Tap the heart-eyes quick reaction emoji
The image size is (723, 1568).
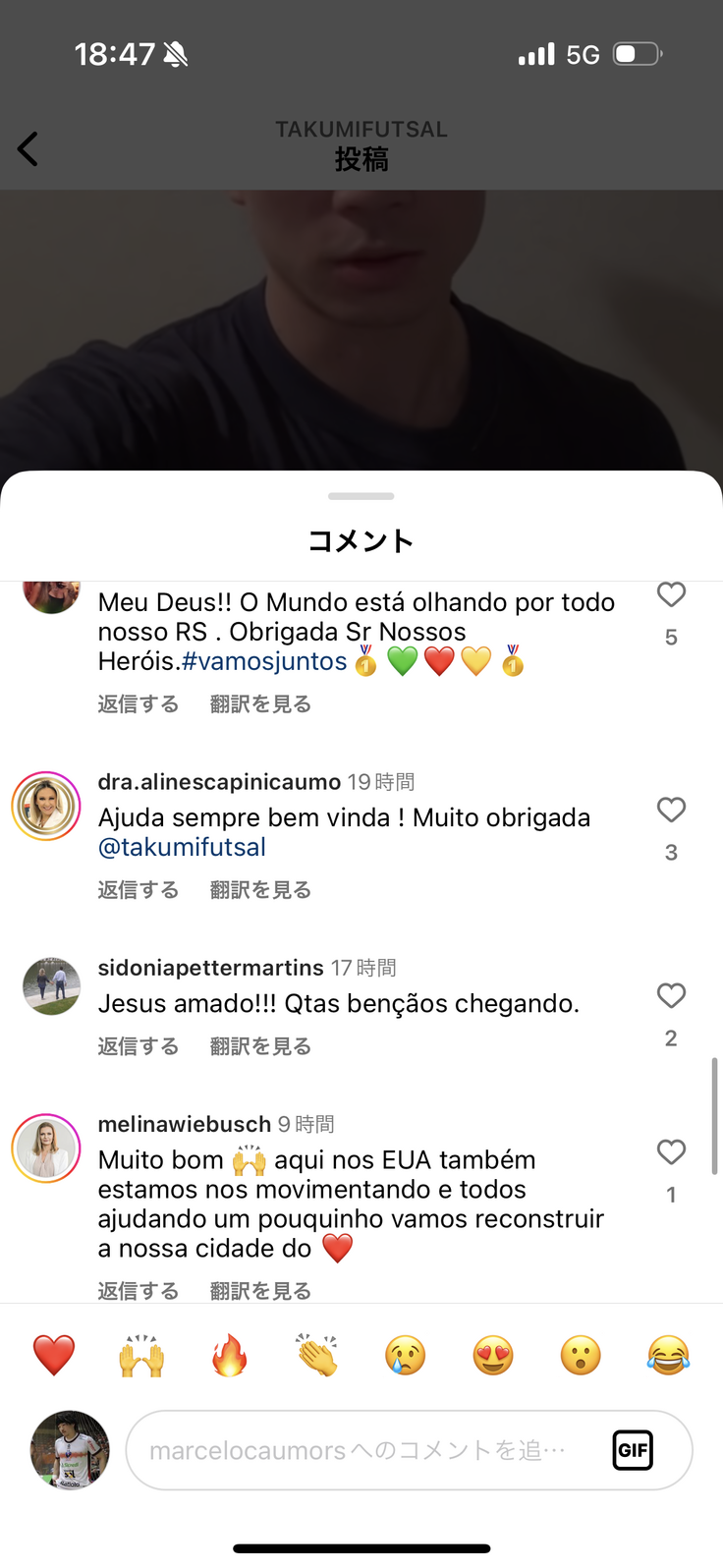493,1356
